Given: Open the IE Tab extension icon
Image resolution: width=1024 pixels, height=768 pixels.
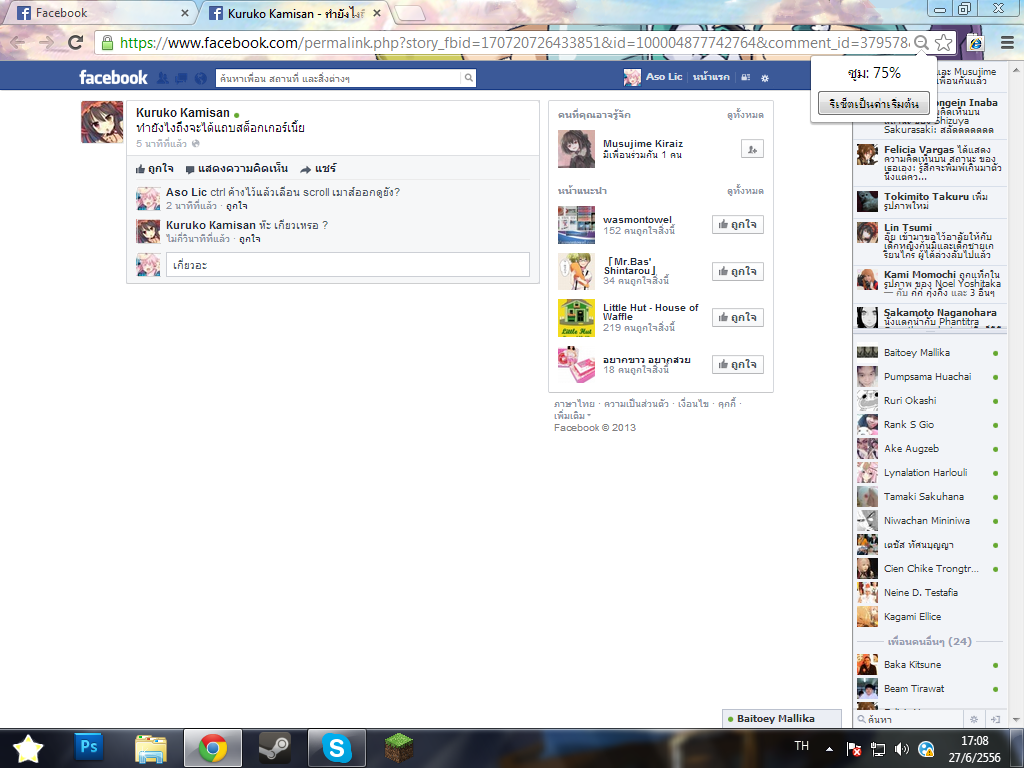Looking at the screenshot, I should (x=975, y=42).
